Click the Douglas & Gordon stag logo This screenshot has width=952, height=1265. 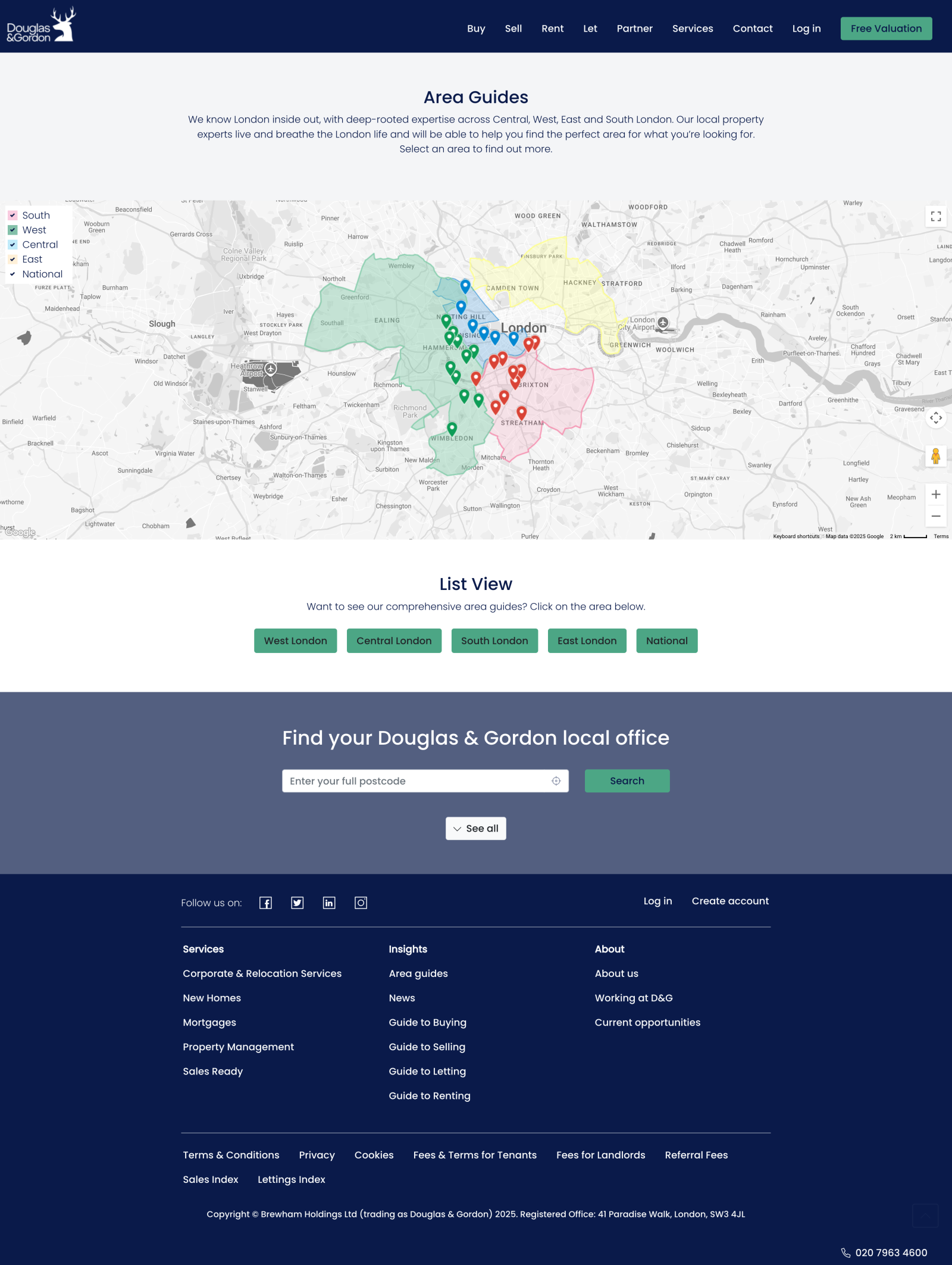point(40,26)
